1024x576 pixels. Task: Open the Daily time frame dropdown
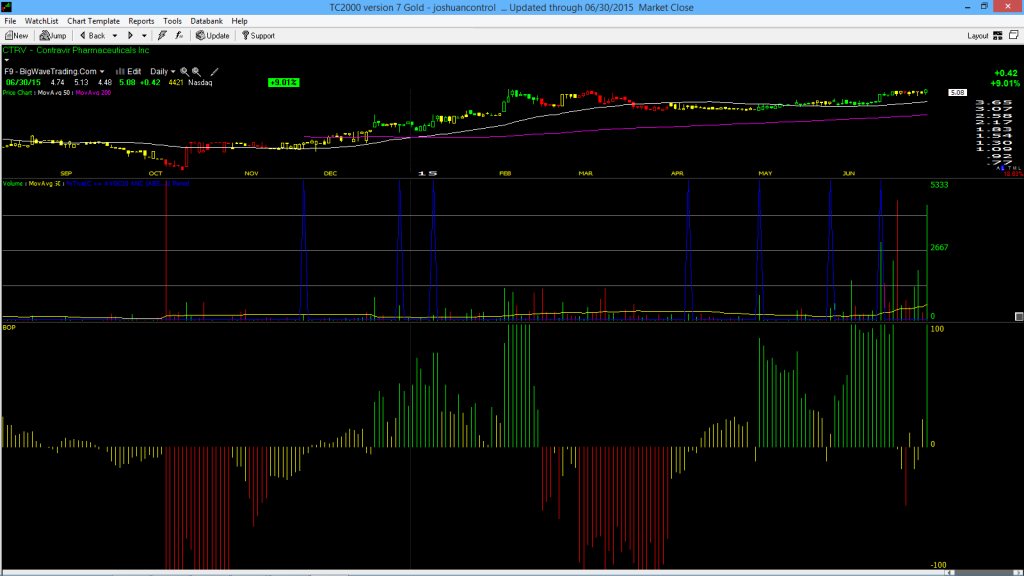click(x=163, y=72)
